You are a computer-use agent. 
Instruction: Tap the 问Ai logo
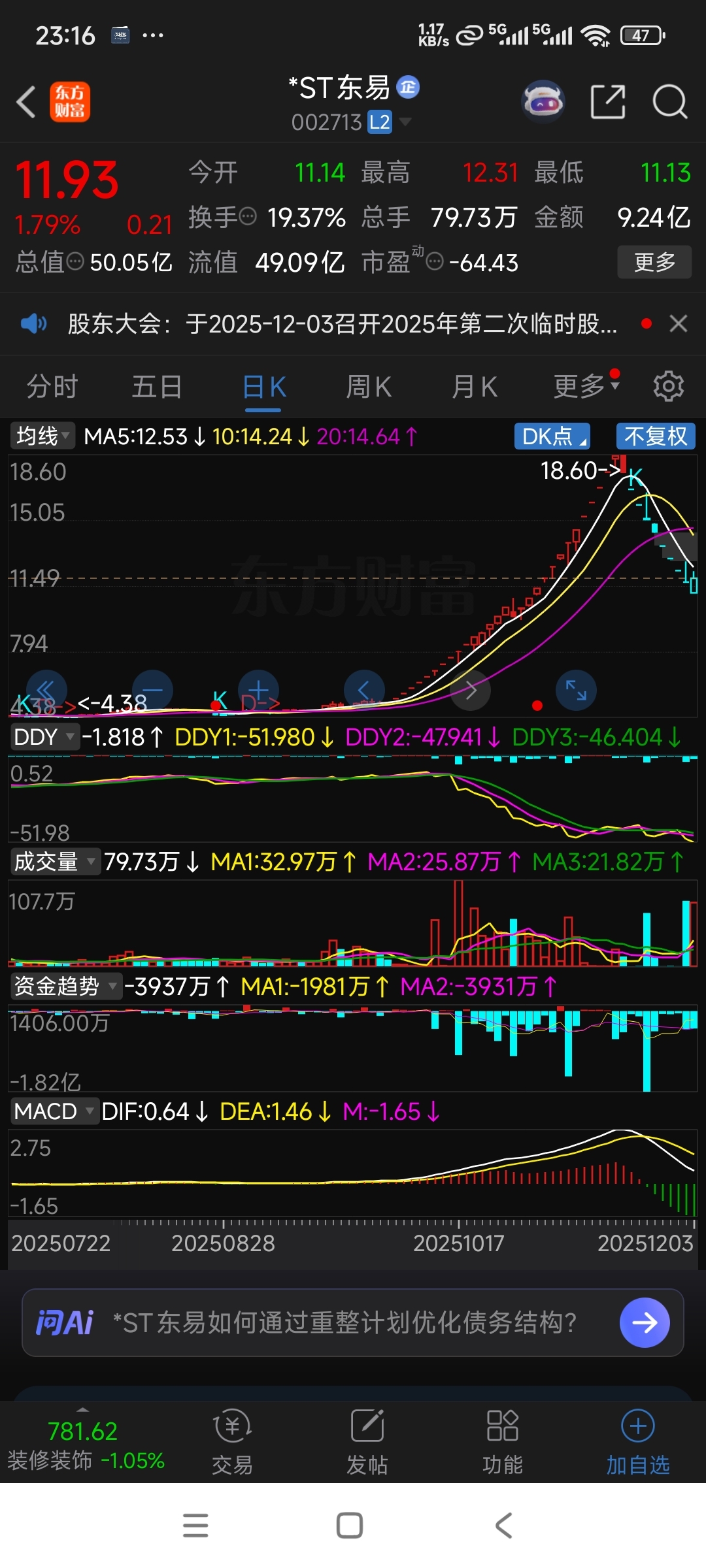(x=65, y=1322)
